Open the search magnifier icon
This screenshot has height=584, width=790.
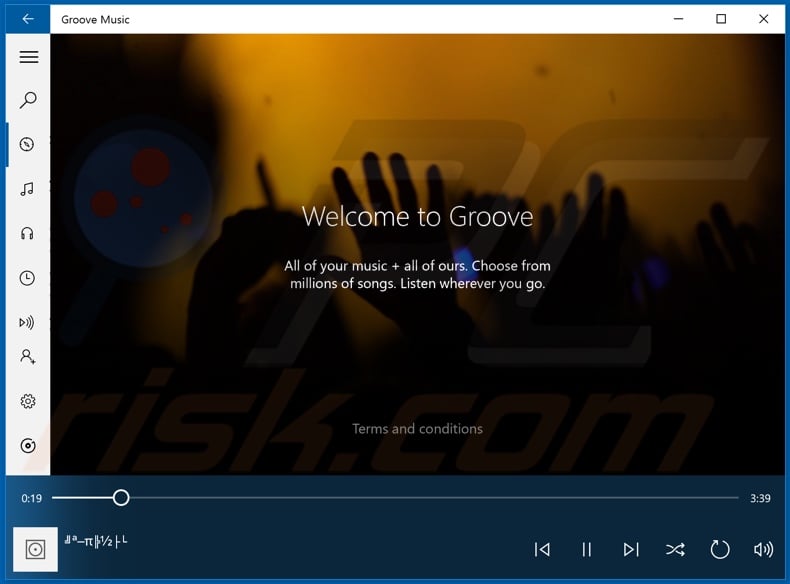[28, 100]
